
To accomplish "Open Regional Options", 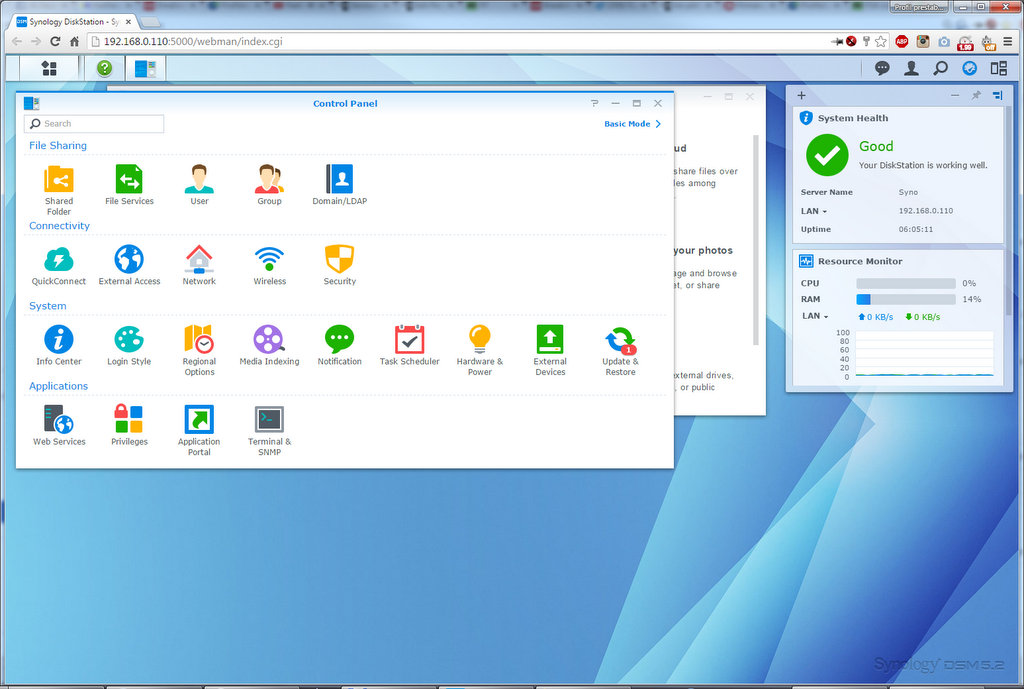I will (x=199, y=350).
